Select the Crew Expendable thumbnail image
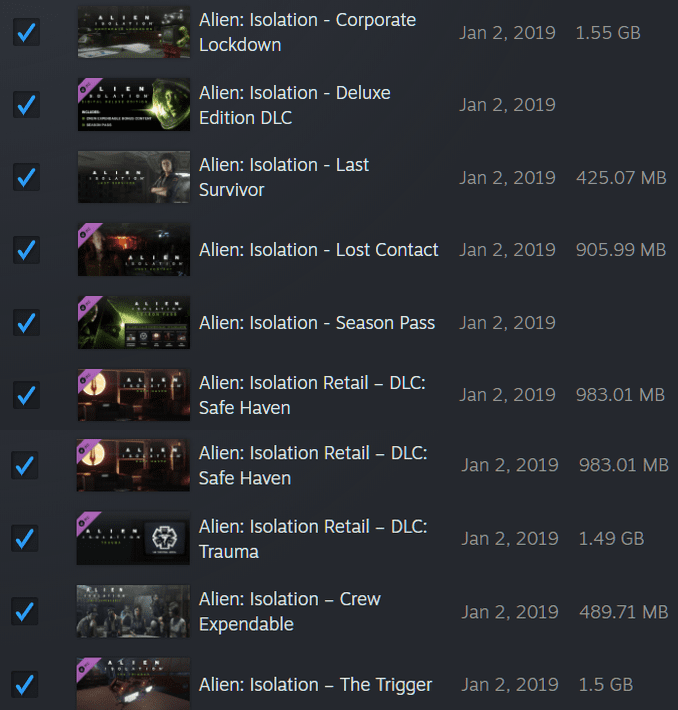678x710 pixels. pyautogui.click(x=133, y=611)
